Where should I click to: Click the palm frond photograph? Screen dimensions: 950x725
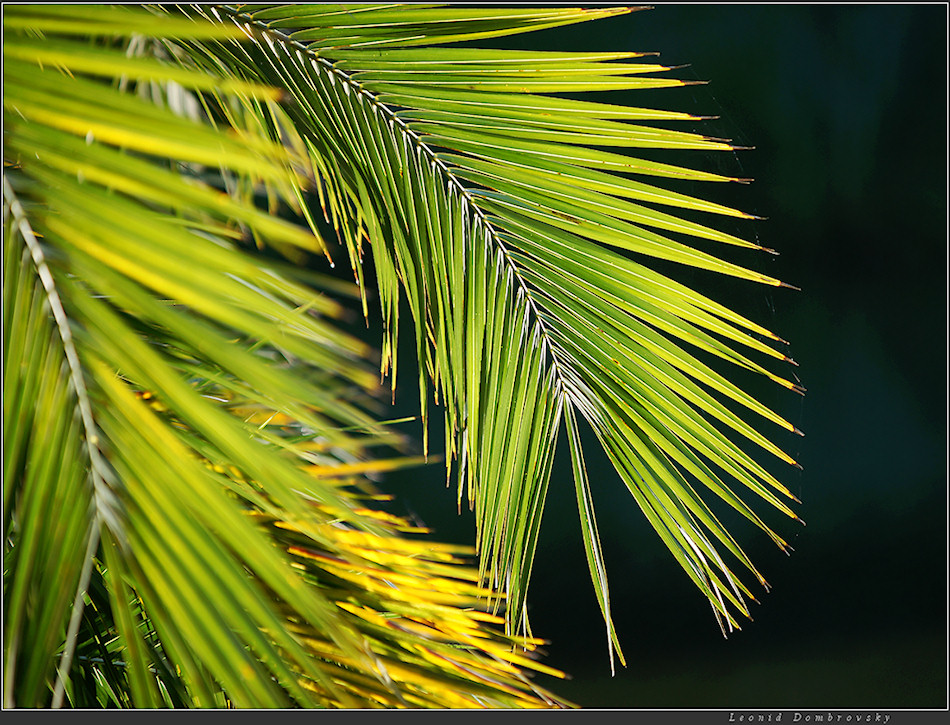[475, 356]
